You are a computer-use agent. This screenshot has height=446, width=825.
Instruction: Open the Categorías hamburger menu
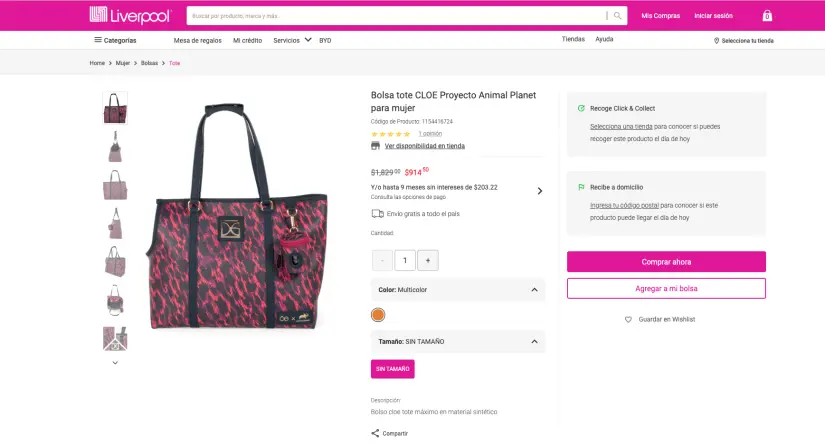coord(98,40)
